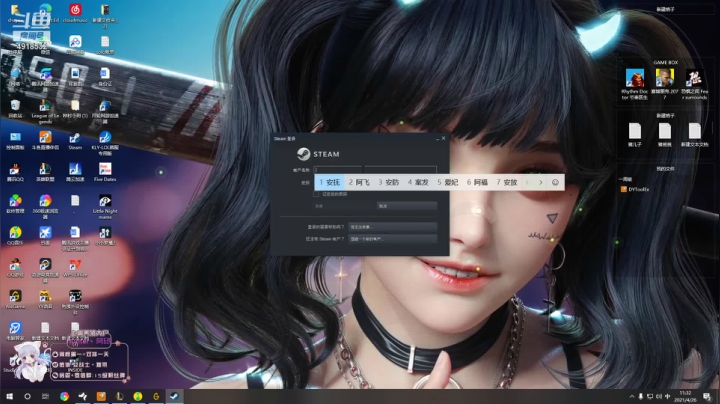This screenshot has height=404, width=720.
Task: Open the Recycle Bin (回收站) on desktop
Action: click(15, 109)
